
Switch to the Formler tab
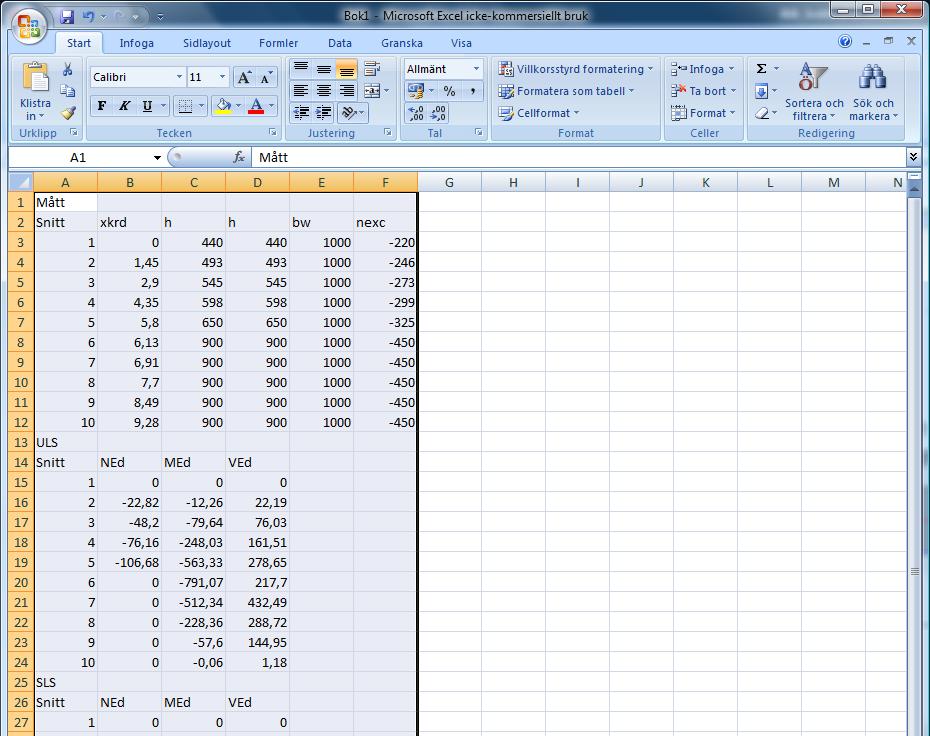point(278,43)
